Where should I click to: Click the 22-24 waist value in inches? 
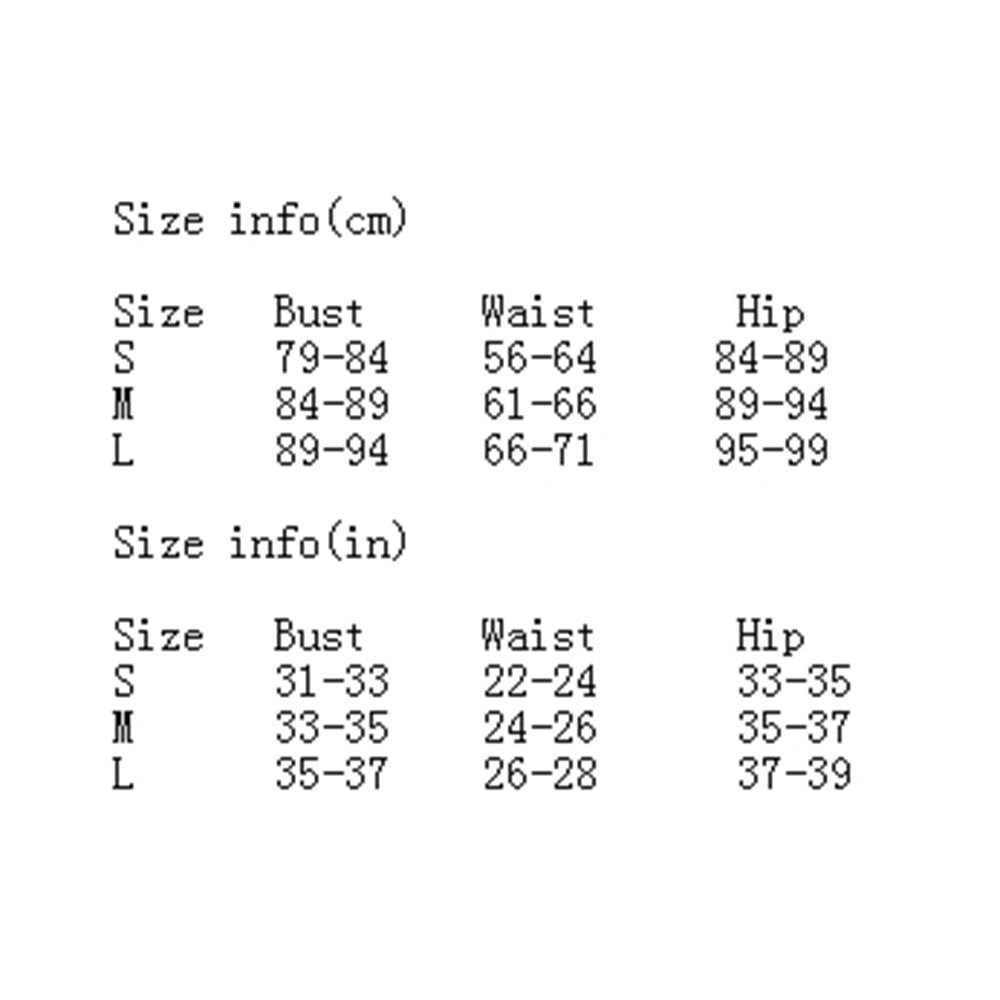coord(539,682)
